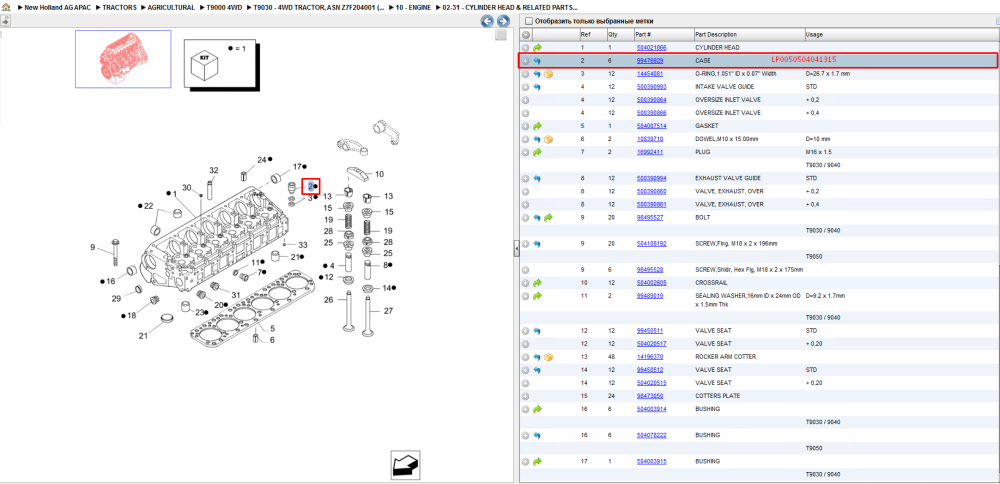
Task: Select the 'COTTERS PLATE' description text
Action: pyautogui.click(x=717, y=396)
